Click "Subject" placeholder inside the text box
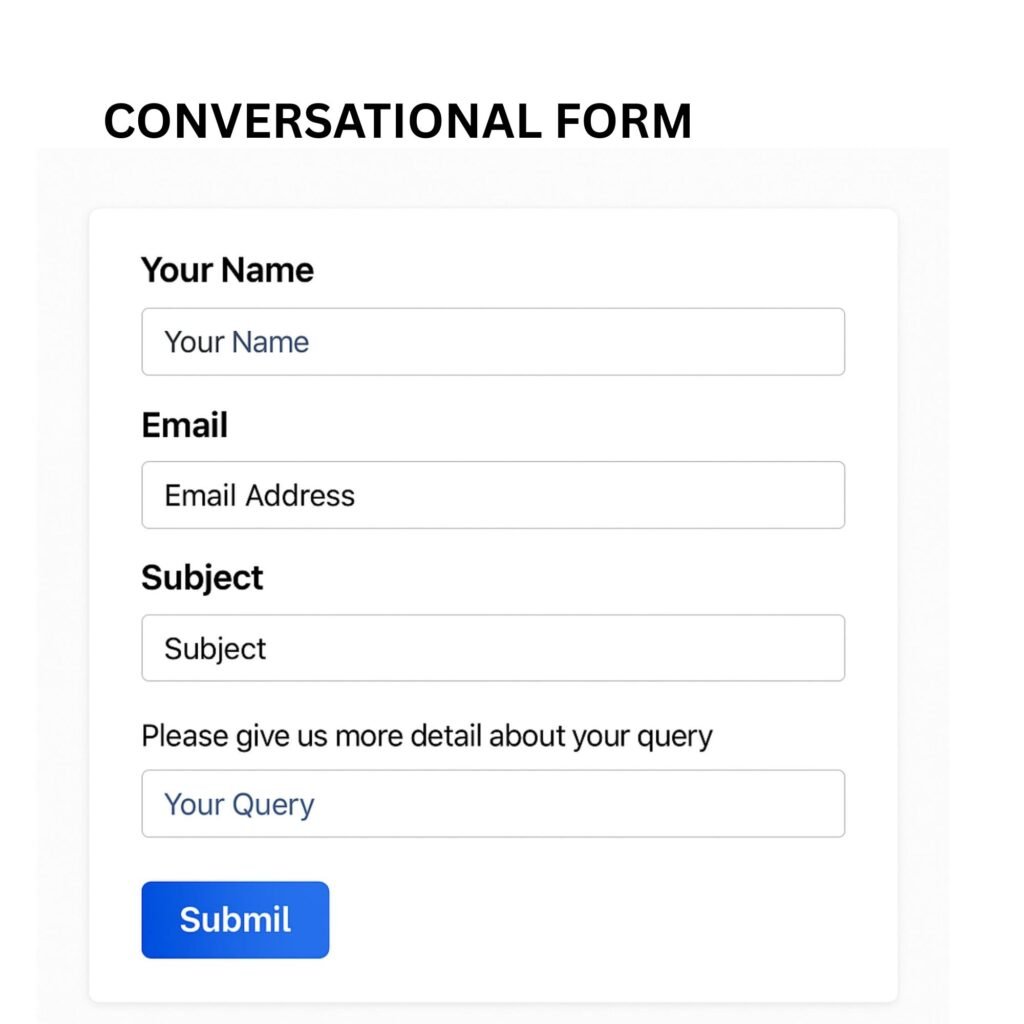This screenshot has width=1024, height=1024. click(215, 649)
